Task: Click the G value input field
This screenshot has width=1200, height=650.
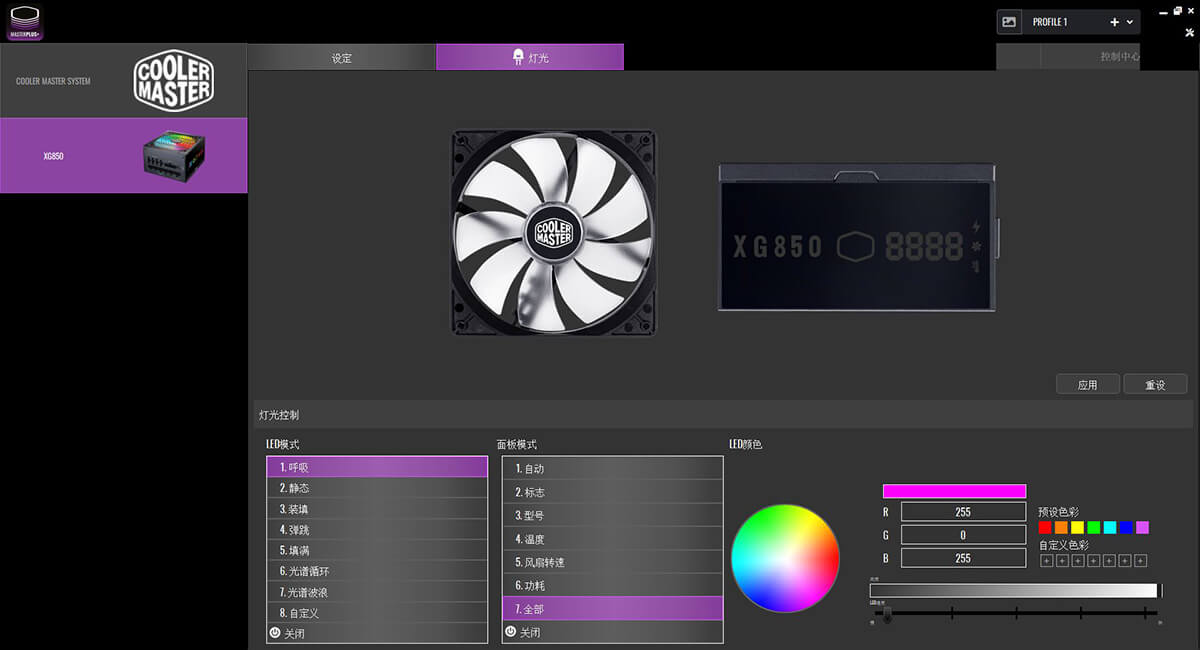Action: click(x=963, y=535)
